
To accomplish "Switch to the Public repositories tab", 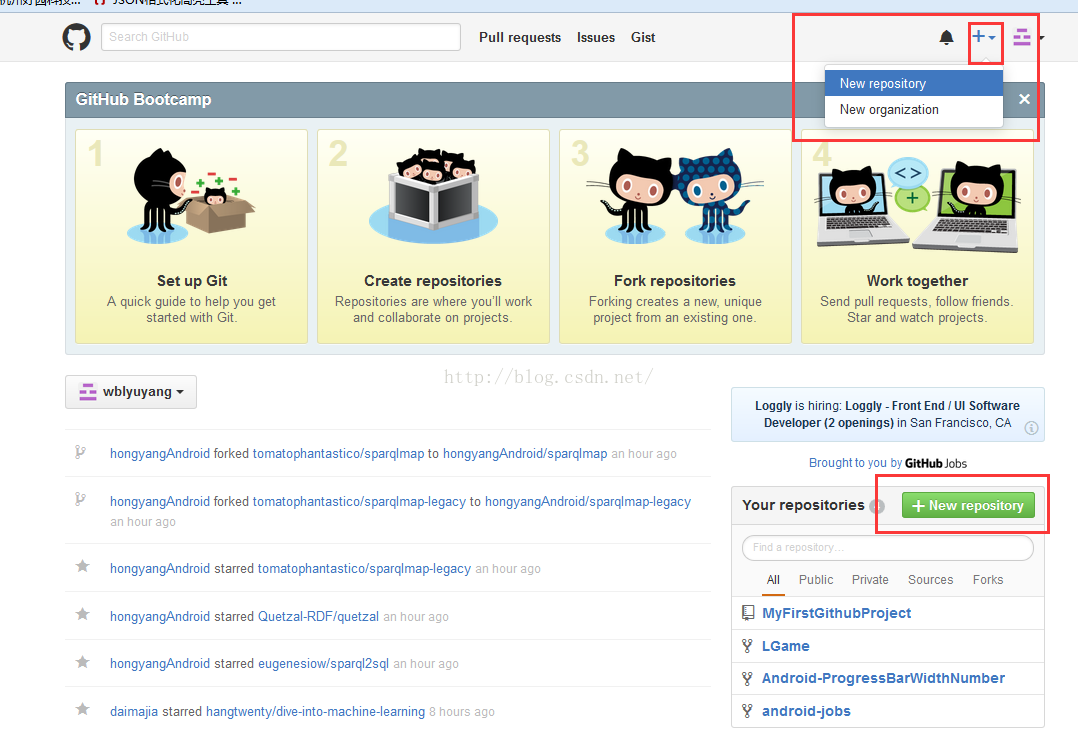I will click(815, 580).
